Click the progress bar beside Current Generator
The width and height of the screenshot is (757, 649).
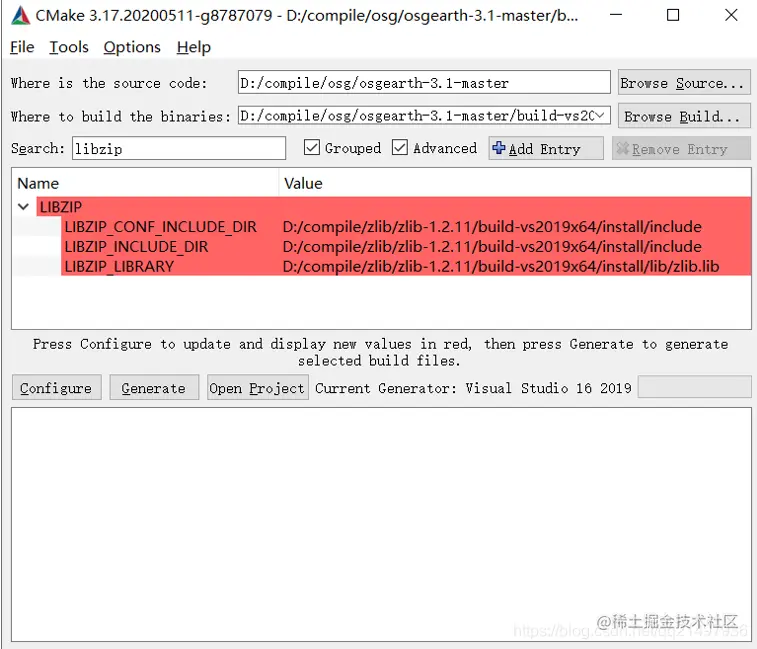694,387
